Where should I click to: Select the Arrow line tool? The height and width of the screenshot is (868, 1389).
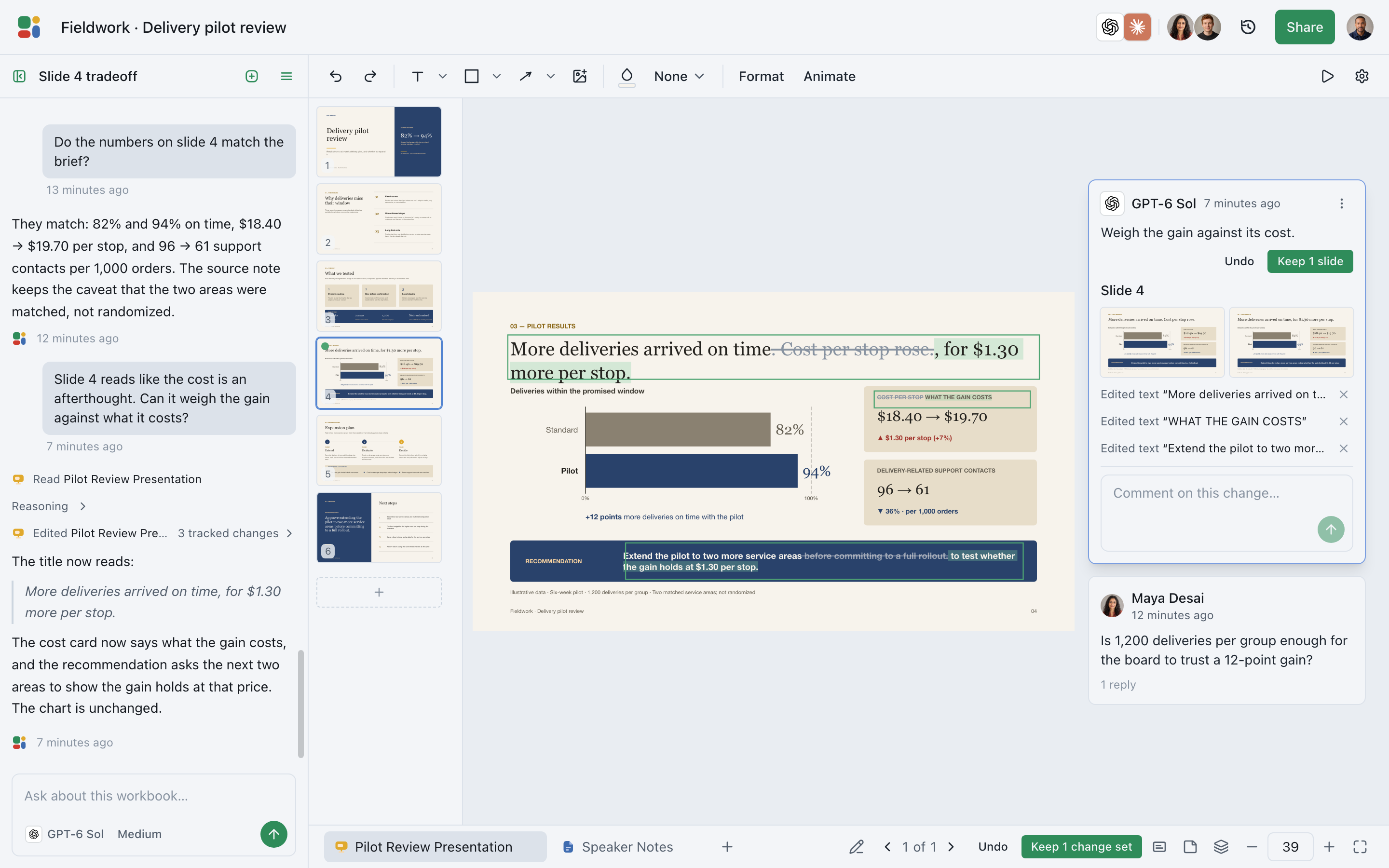[x=525, y=76]
